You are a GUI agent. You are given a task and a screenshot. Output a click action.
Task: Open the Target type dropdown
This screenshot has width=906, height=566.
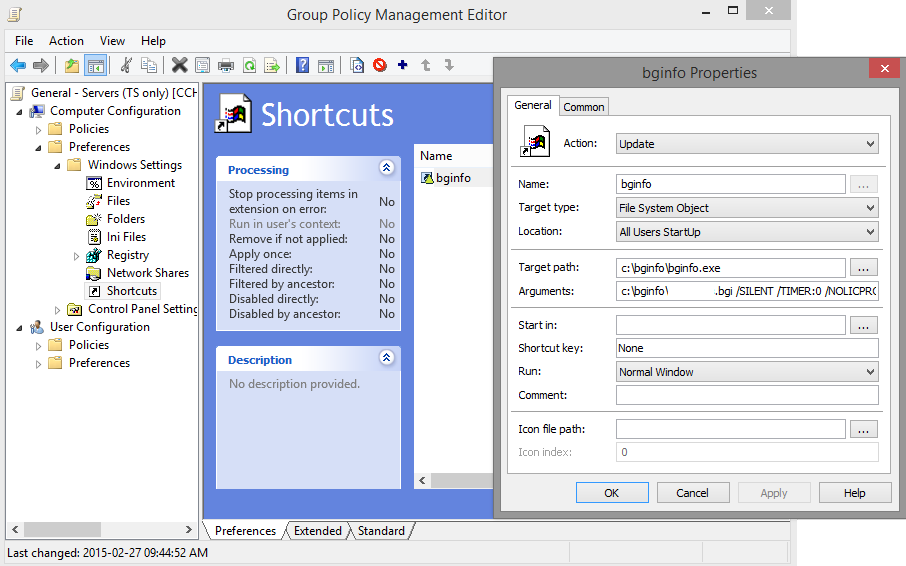point(747,208)
